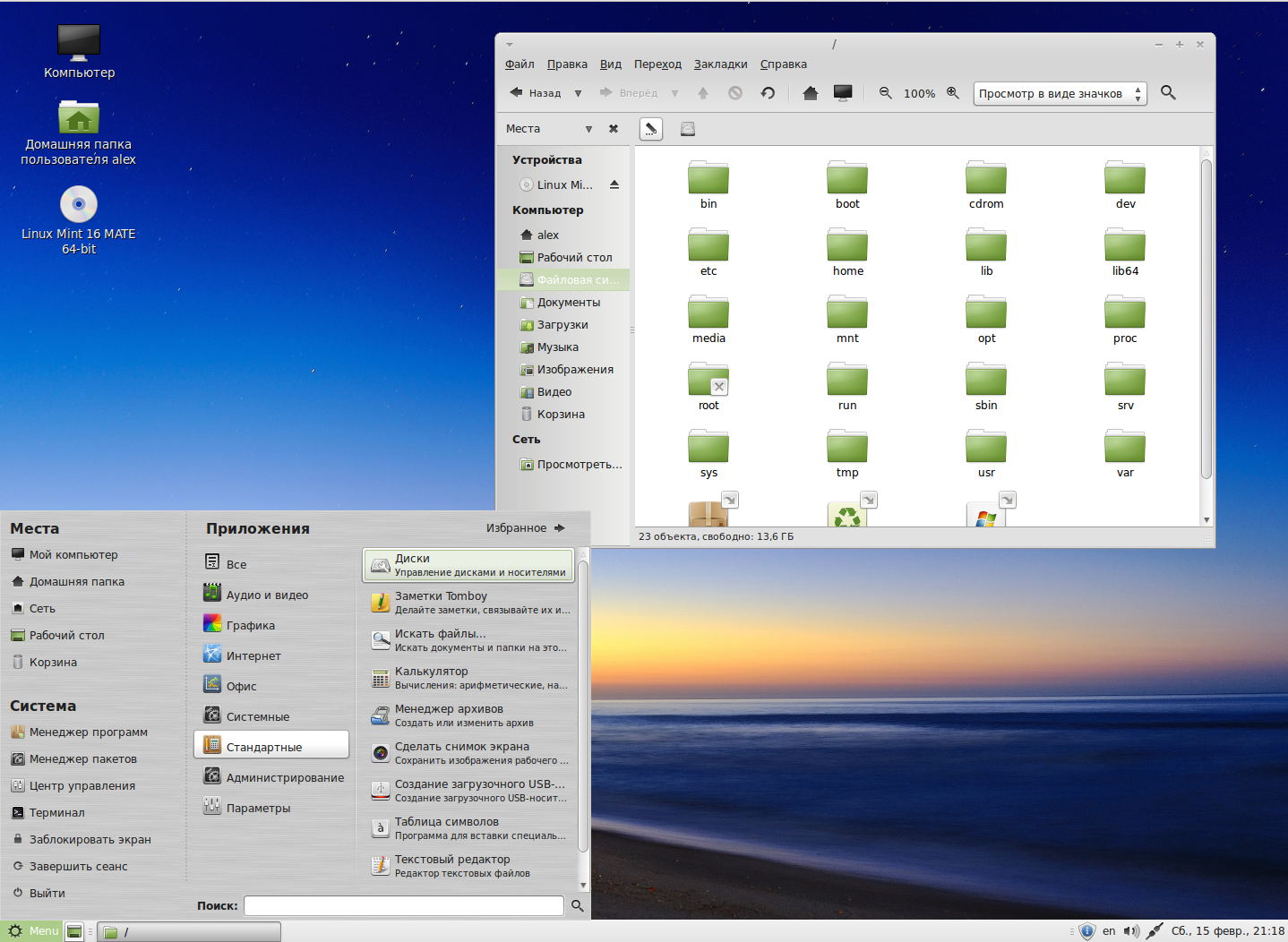
Task: Click the Back arrow in file manager
Action: [535, 92]
